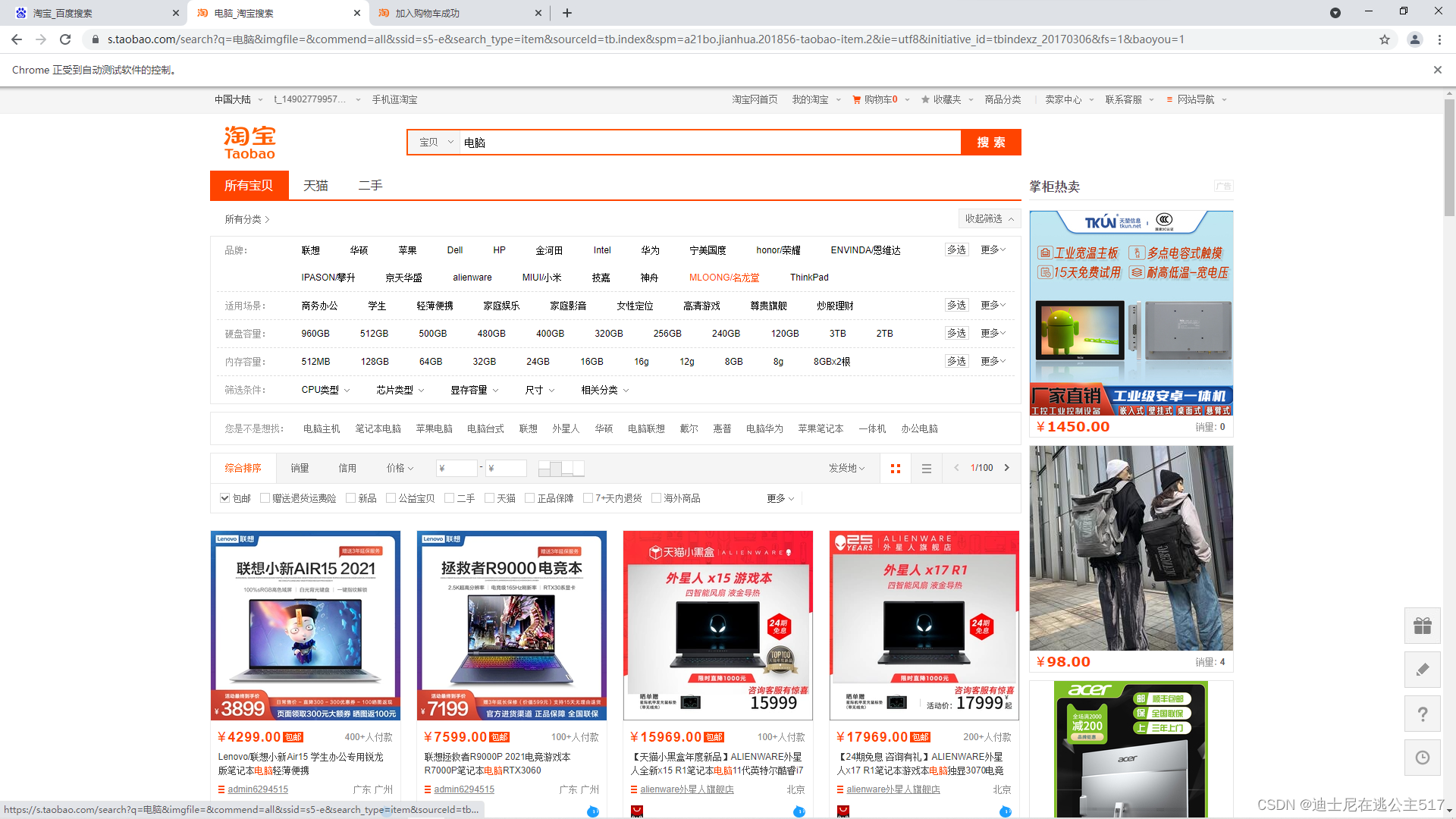
Task: Click the price distribution bar selector
Action: (x=561, y=469)
